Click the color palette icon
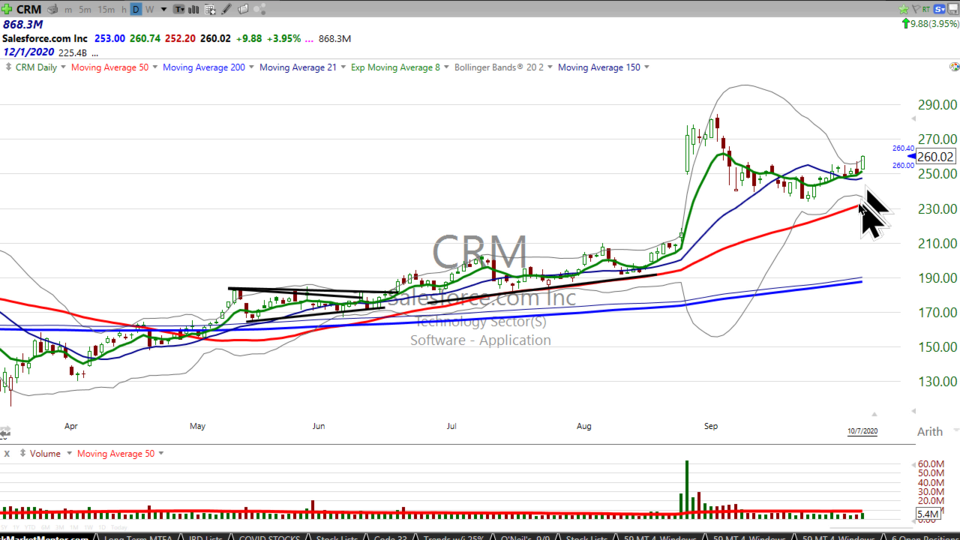 [954, 67]
